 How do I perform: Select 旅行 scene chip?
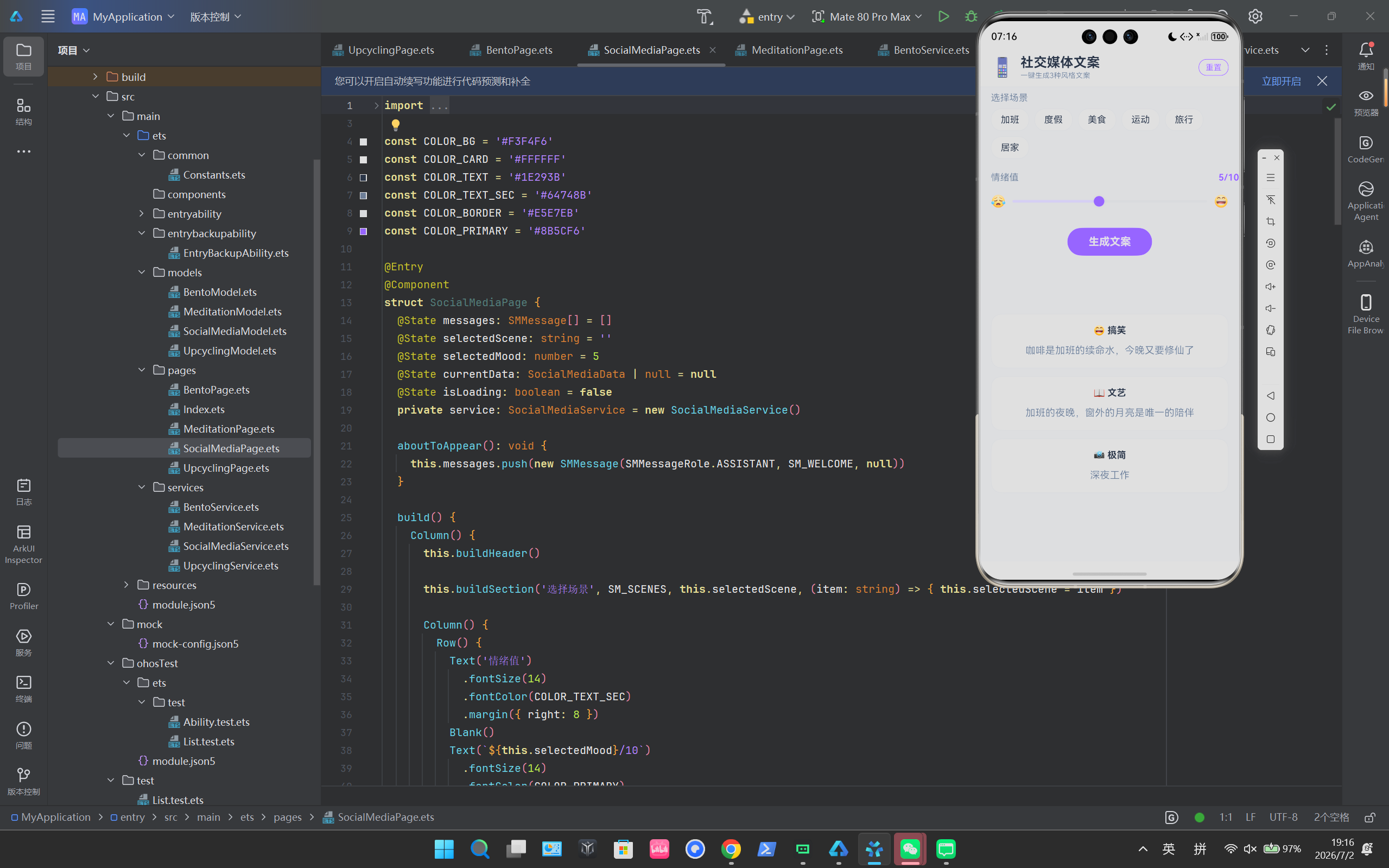(1183, 119)
